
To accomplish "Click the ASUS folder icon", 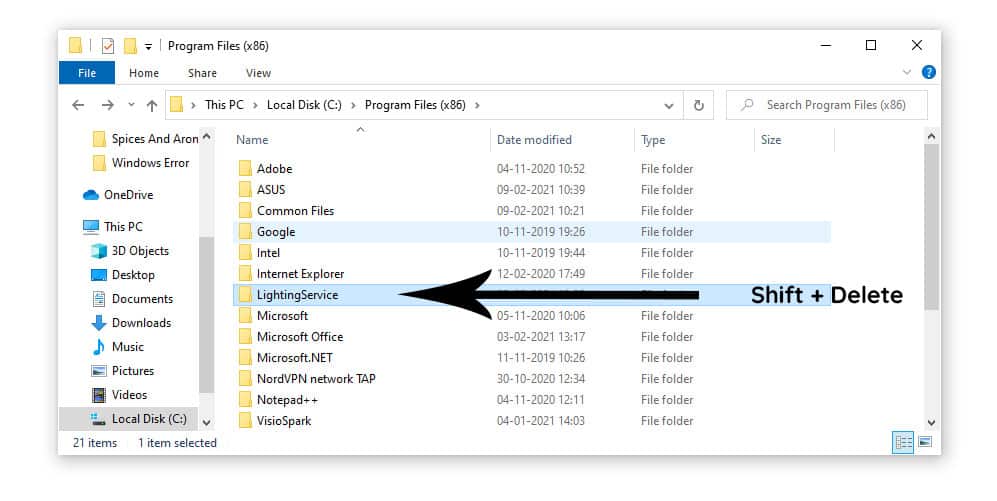I will point(245,189).
